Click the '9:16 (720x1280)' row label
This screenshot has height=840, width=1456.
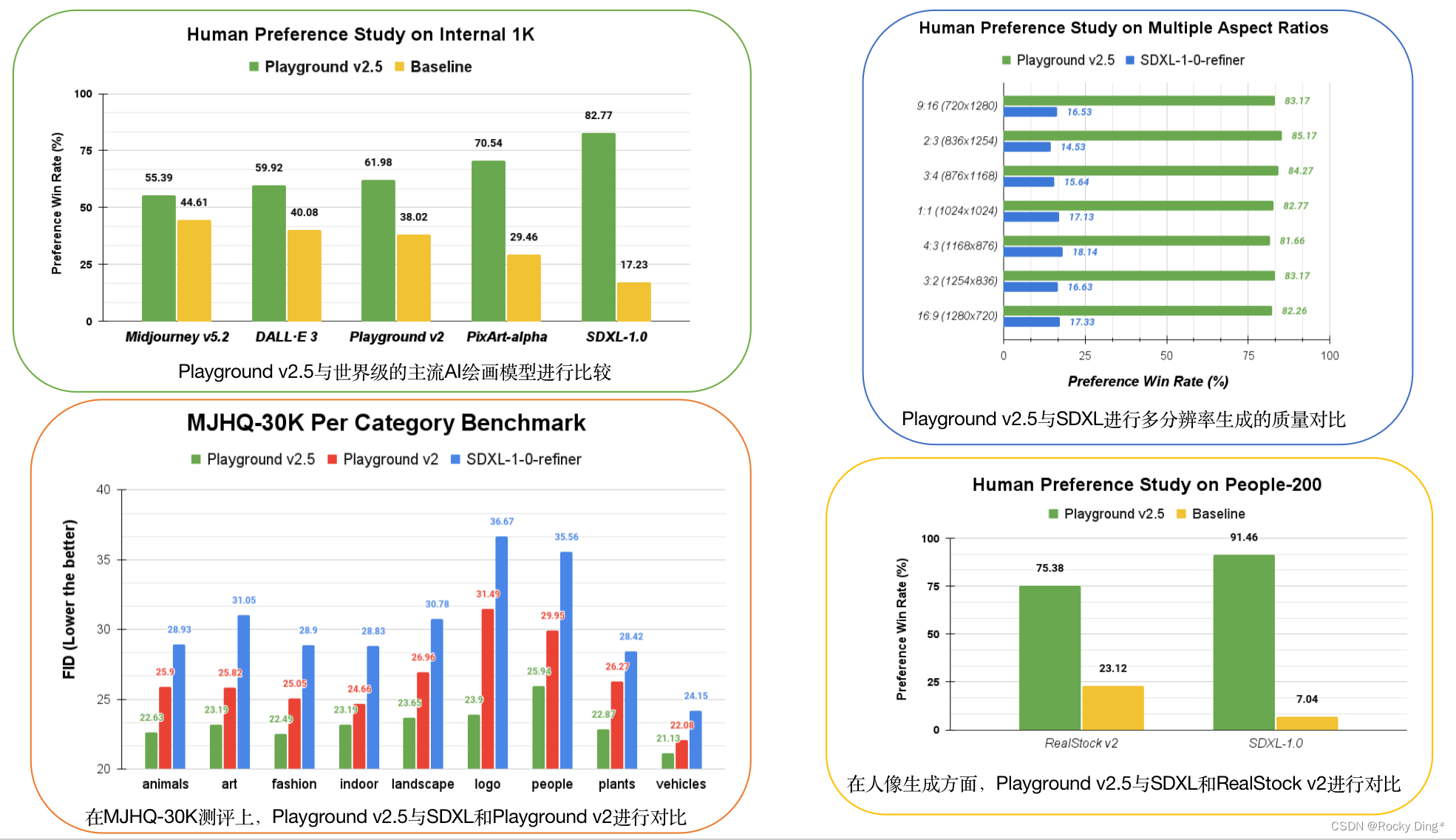(x=957, y=106)
